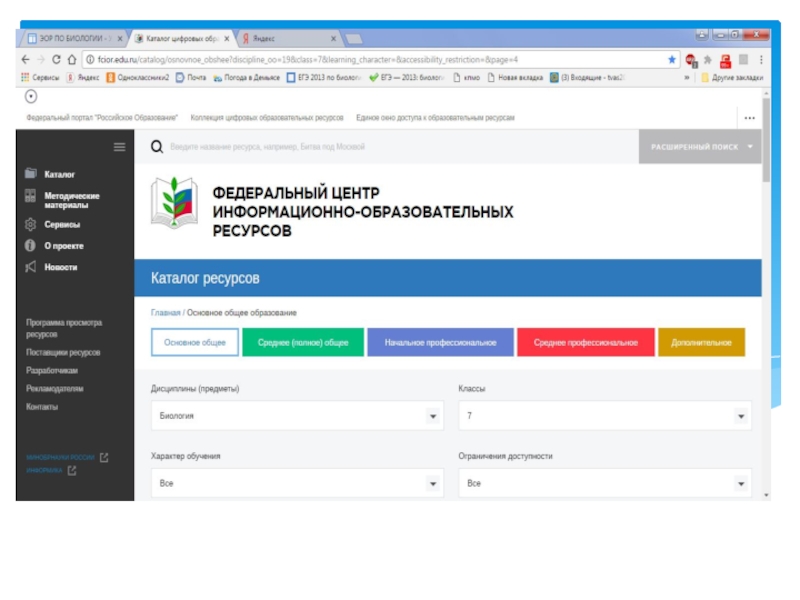The image size is (800, 600).
Task: Open external link icon next to ИНФОРМИКА
Action: tap(72, 470)
